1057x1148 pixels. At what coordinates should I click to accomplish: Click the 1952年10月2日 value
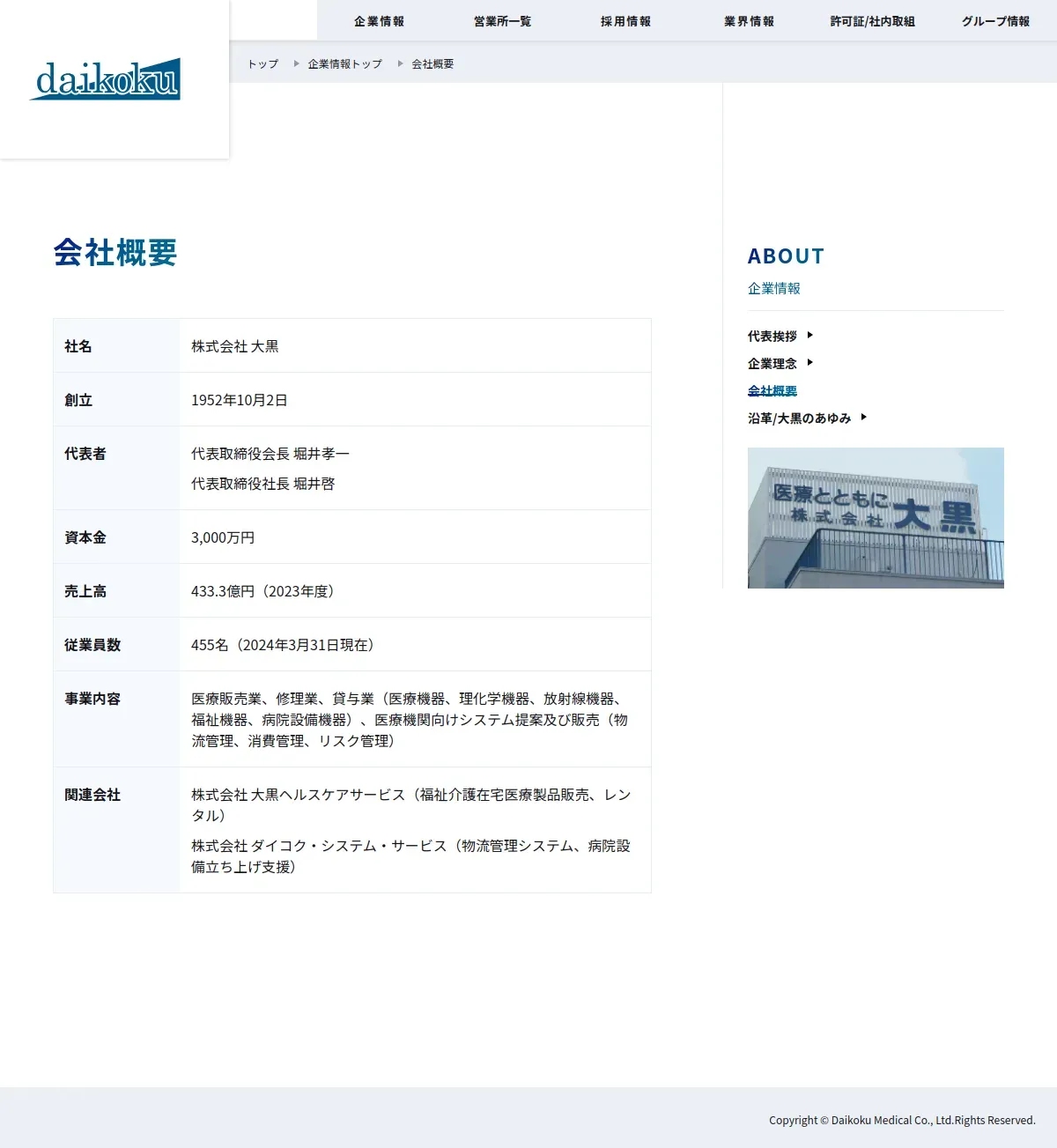click(x=239, y=400)
